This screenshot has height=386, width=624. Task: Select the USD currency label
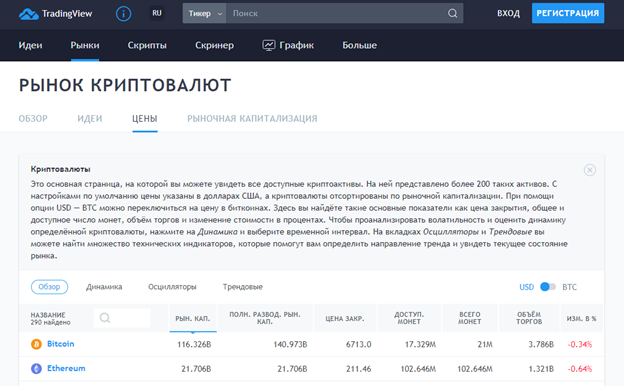pyautogui.click(x=526, y=287)
